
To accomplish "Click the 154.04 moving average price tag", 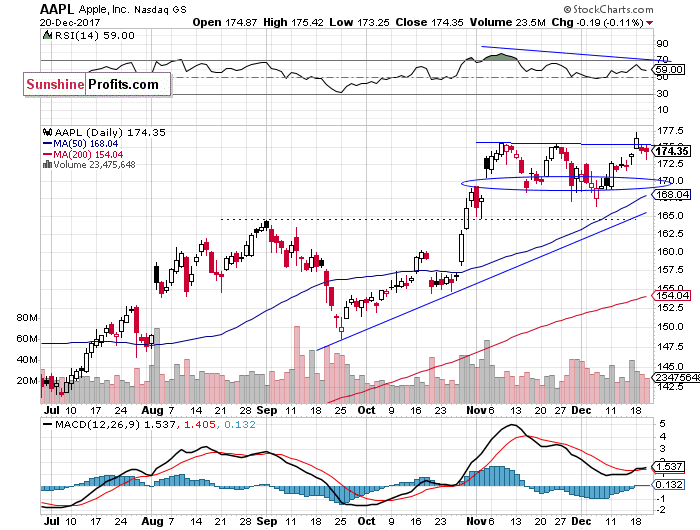I will pos(672,296).
